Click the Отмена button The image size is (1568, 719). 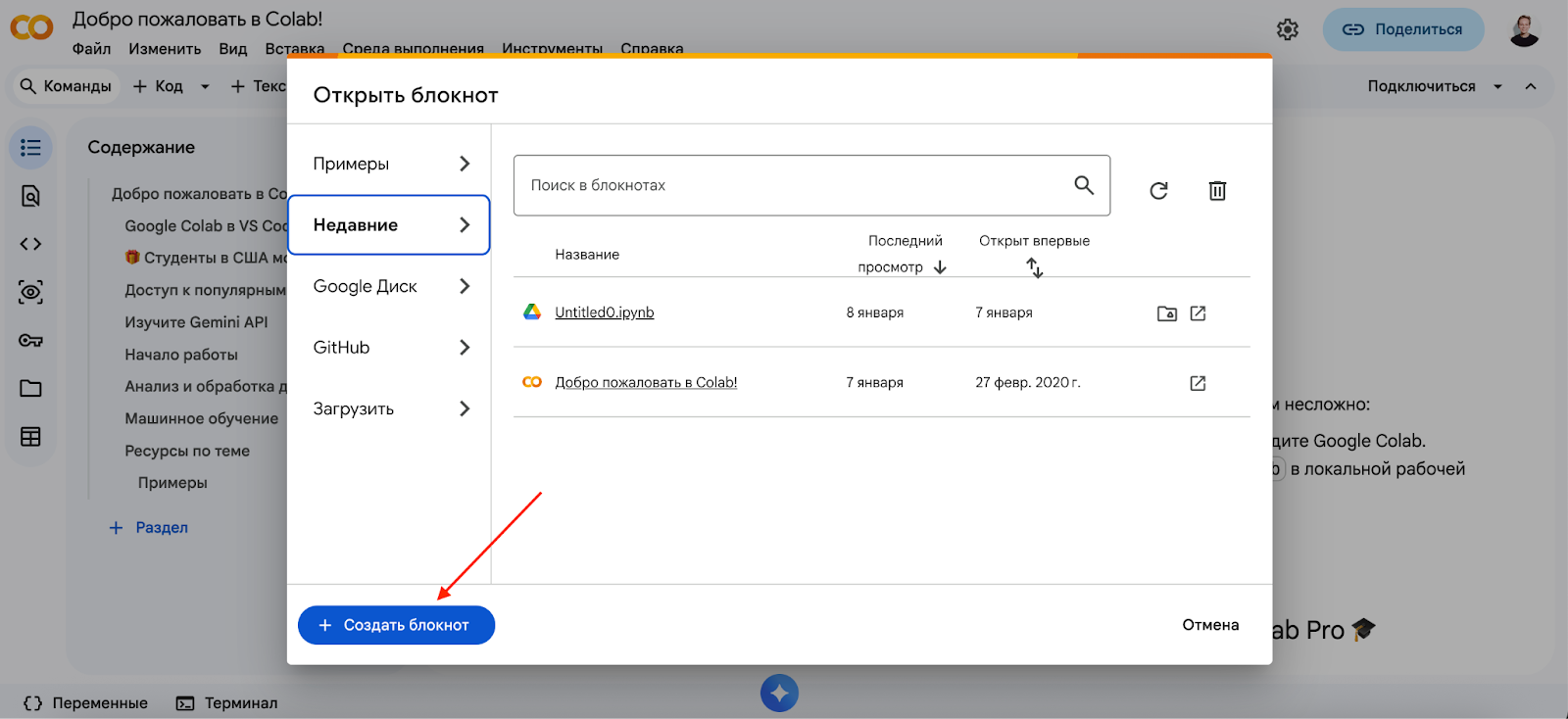[x=1210, y=625]
